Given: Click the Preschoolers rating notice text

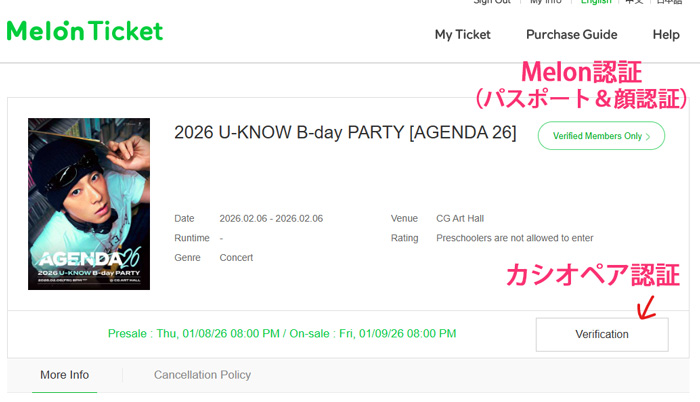Looking at the screenshot, I should 514,238.
